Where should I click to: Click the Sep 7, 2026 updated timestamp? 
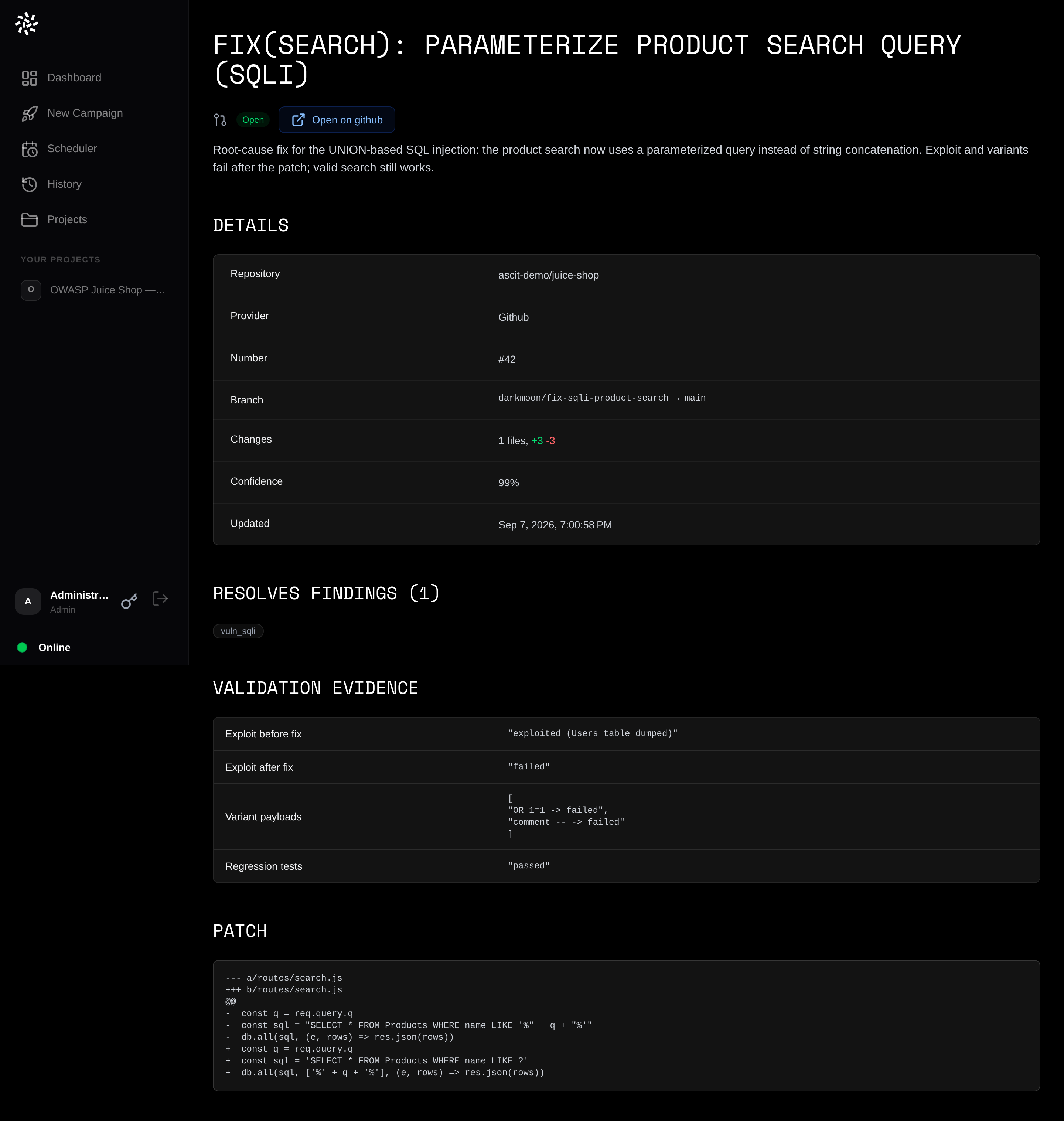pyautogui.click(x=555, y=525)
